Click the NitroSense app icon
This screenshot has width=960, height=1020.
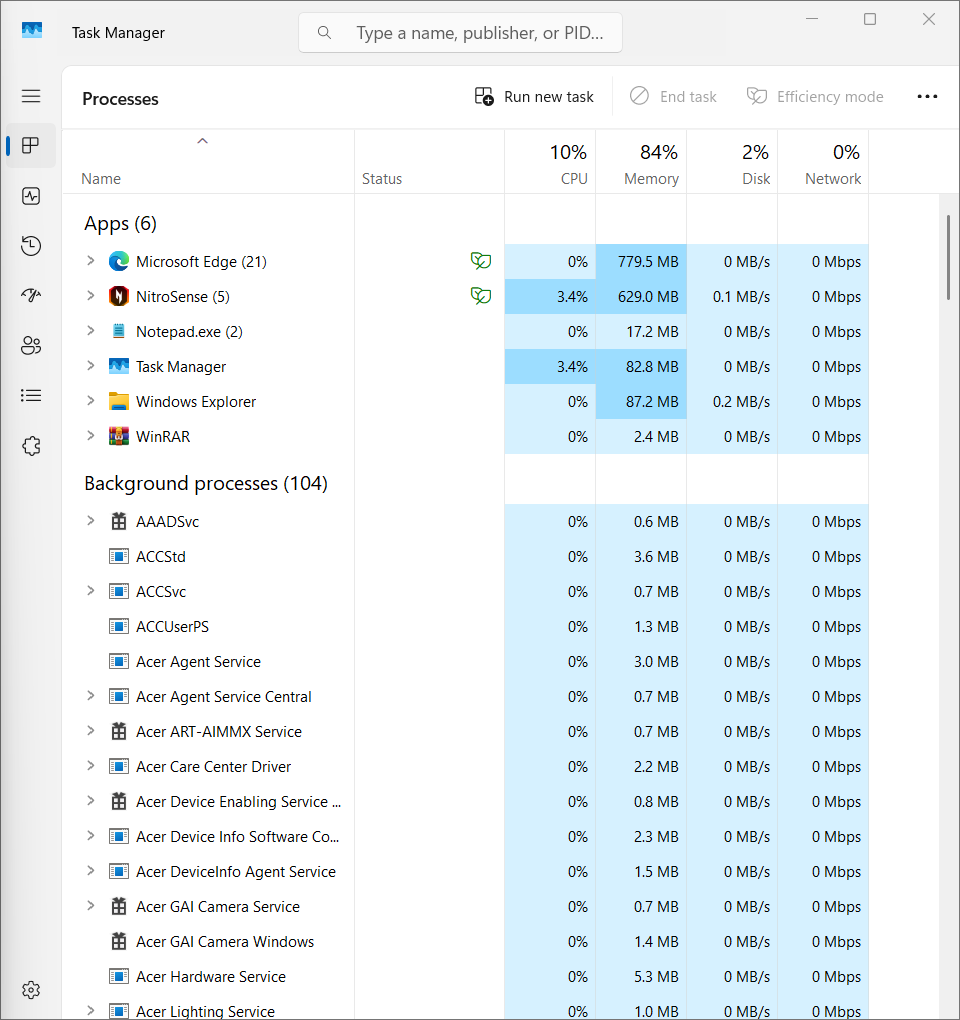pos(118,297)
